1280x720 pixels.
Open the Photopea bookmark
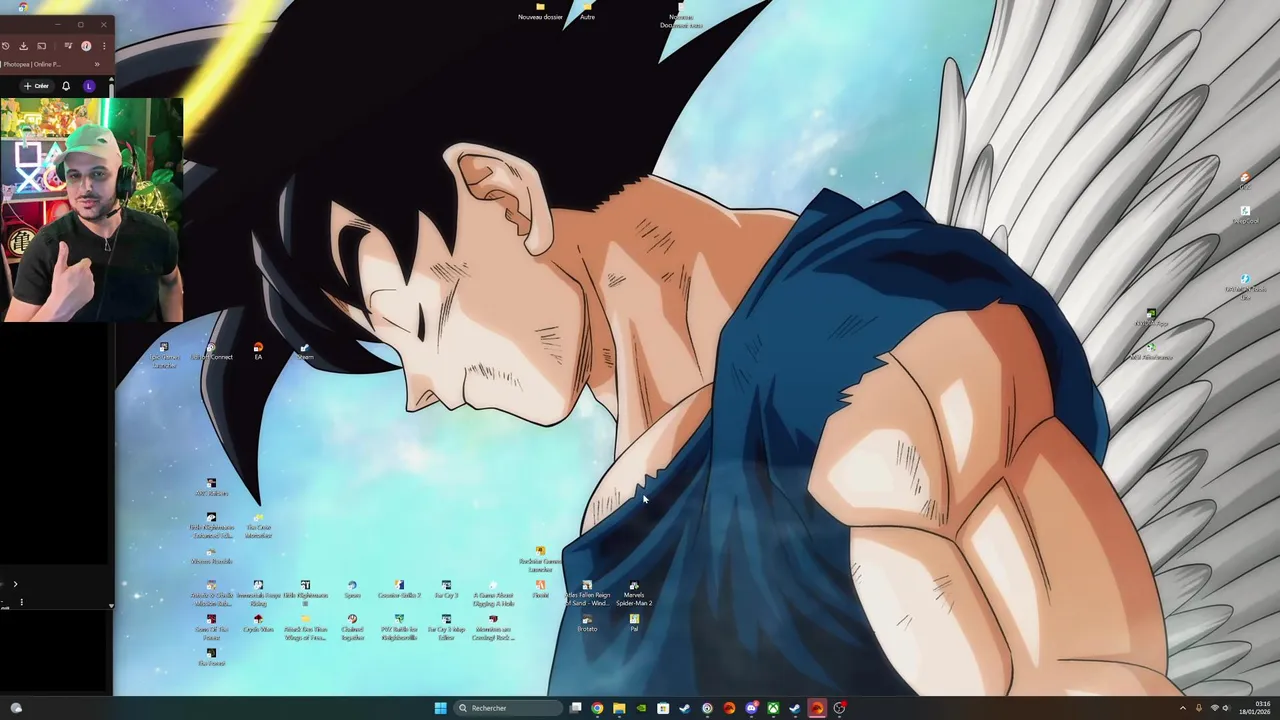[31, 64]
